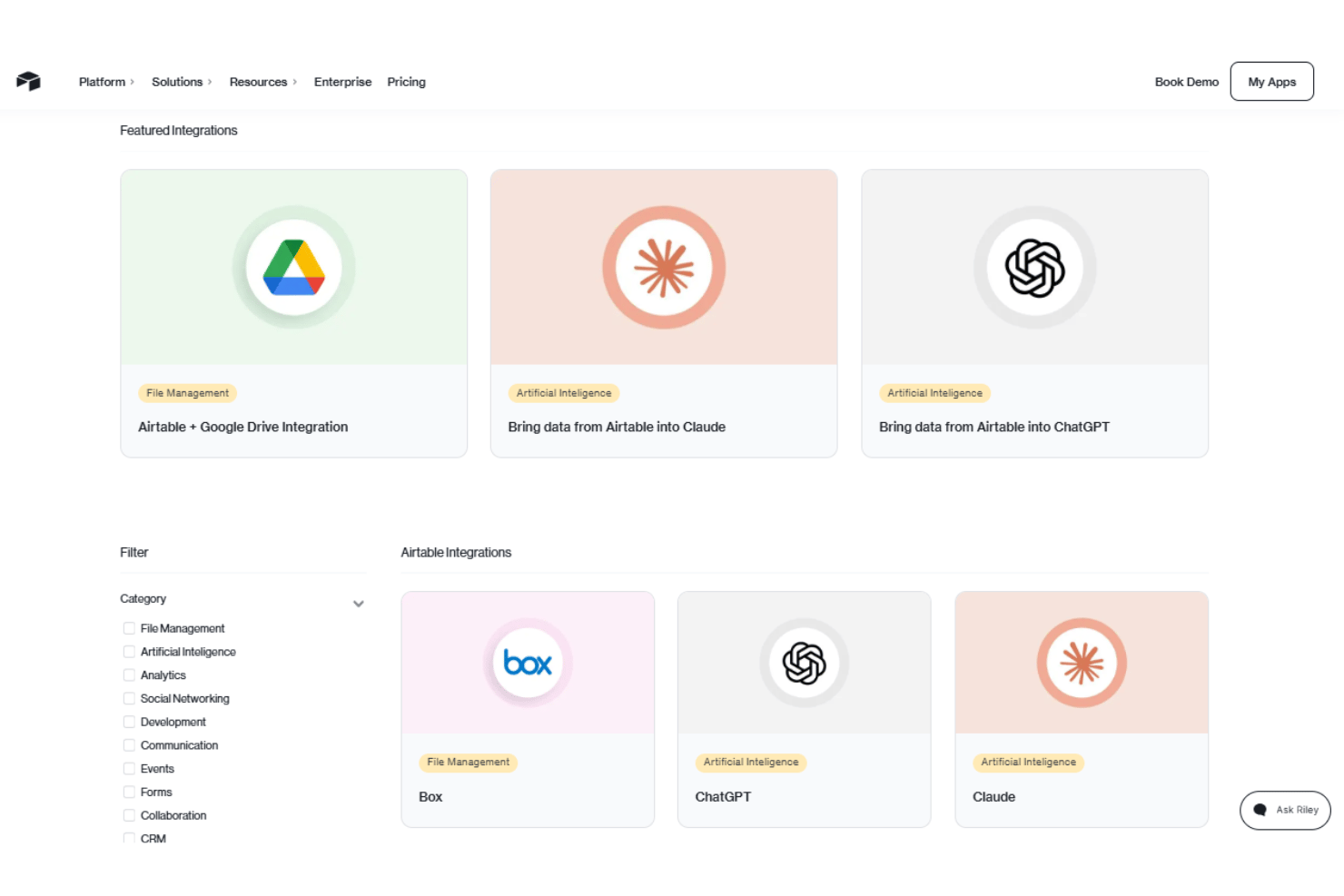The width and height of the screenshot is (1344, 896).
Task: Click the Book Demo link
Action: [1186, 82]
